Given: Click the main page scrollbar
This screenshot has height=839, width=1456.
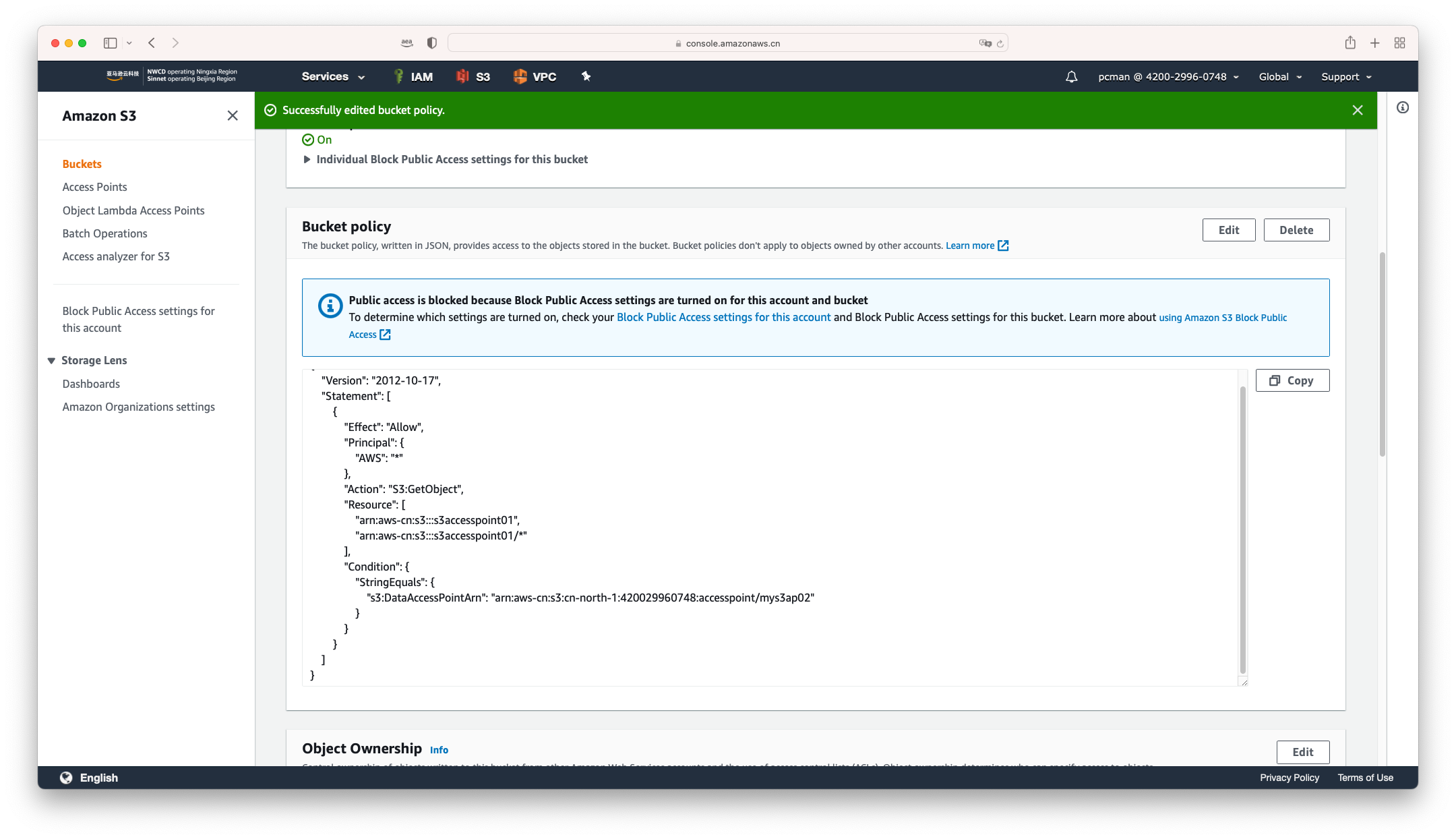Looking at the screenshot, I should (x=1383, y=354).
